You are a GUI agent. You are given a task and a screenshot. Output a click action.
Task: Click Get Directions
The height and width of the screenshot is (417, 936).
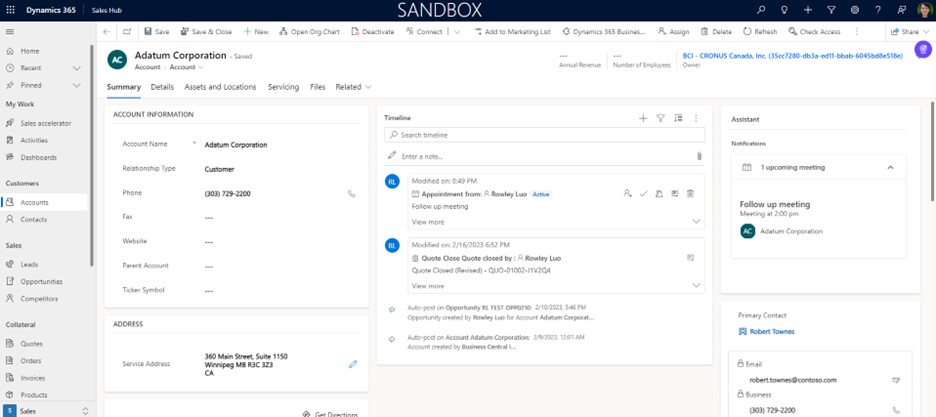coord(330,413)
